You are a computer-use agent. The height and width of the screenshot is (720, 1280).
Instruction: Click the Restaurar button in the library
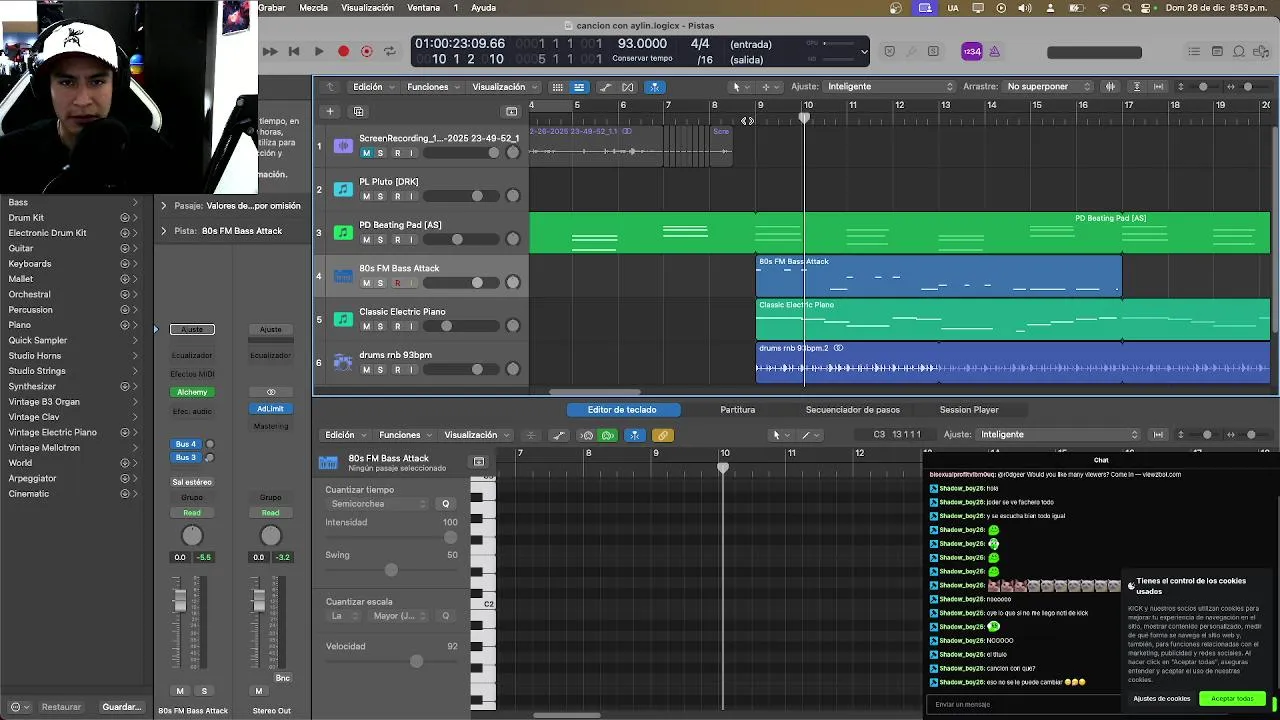tap(61, 707)
